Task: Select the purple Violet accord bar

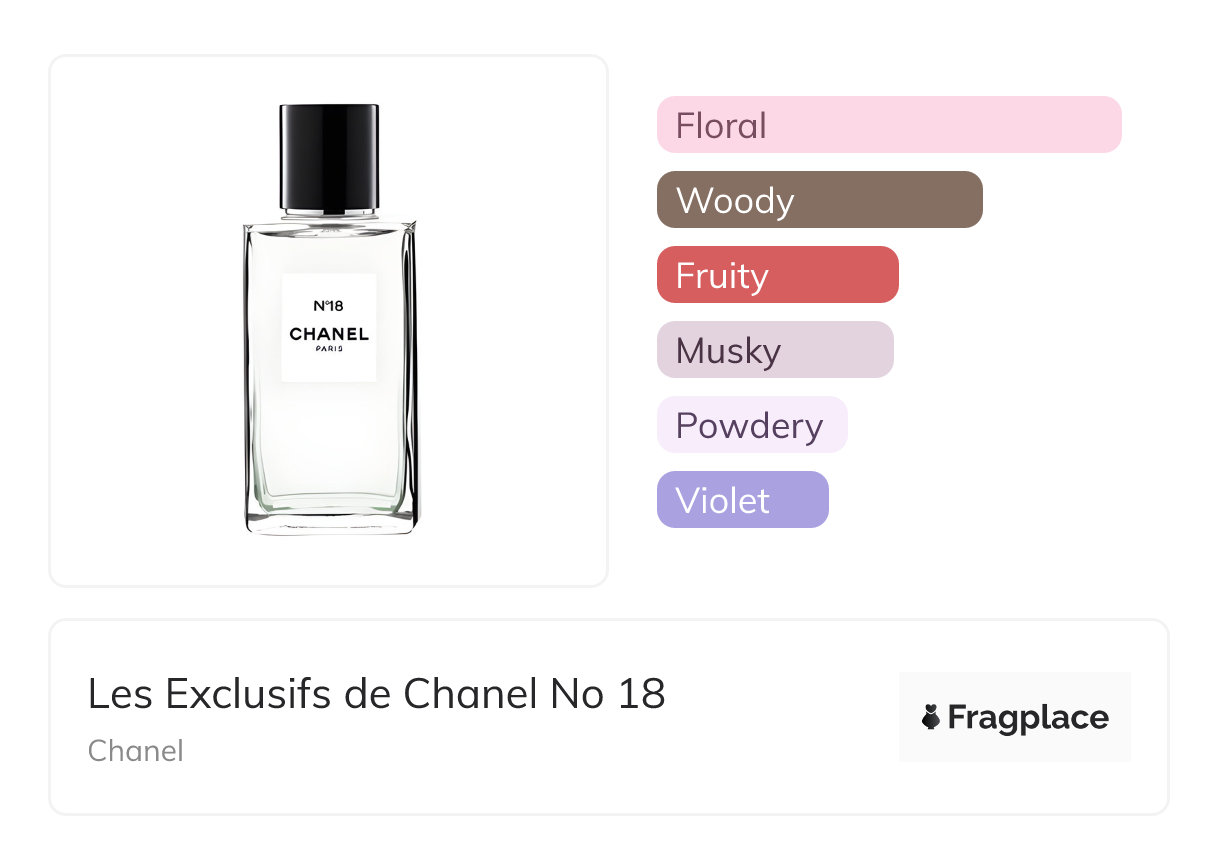Action: pos(742,500)
